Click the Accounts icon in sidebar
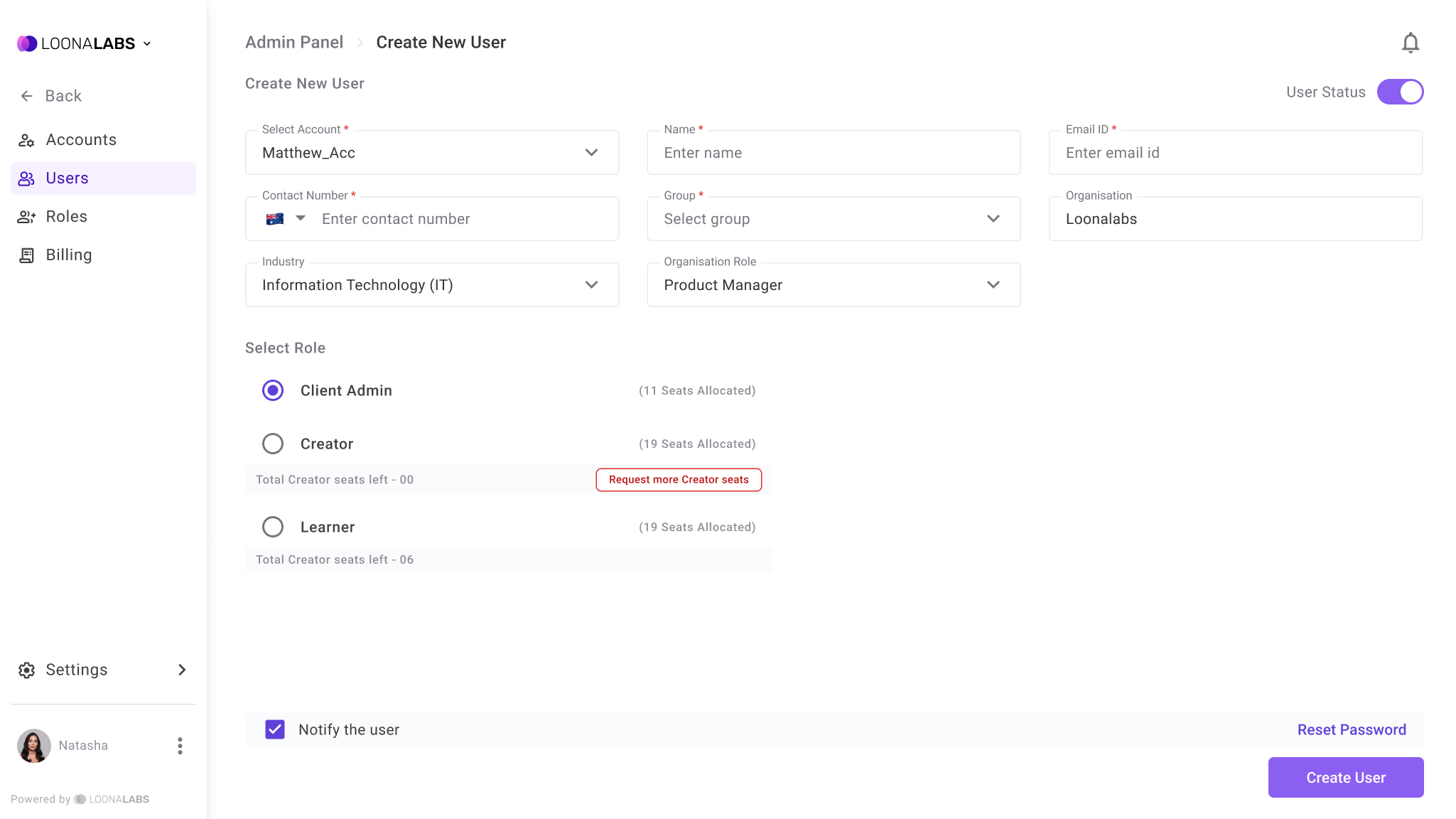1456x819 pixels. click(27, 139)
